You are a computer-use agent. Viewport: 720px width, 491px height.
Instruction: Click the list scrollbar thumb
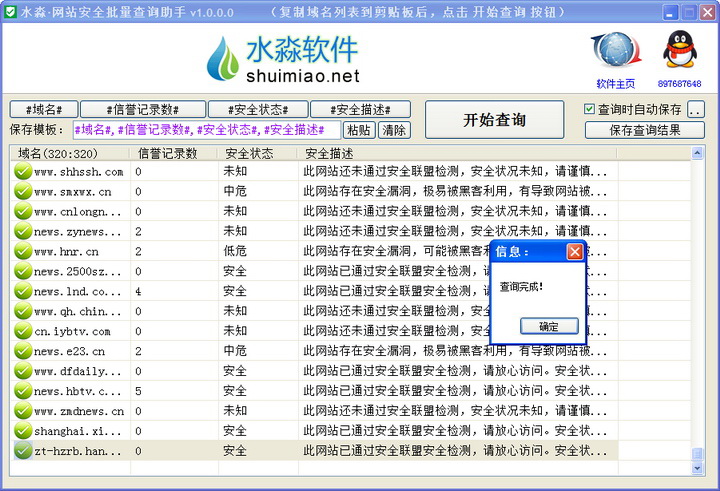(697, 454)
